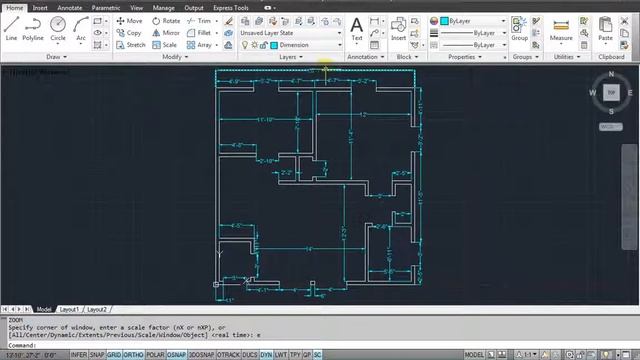Click the Insert block icon
640x360 pixels.
[x=398, y=28]
